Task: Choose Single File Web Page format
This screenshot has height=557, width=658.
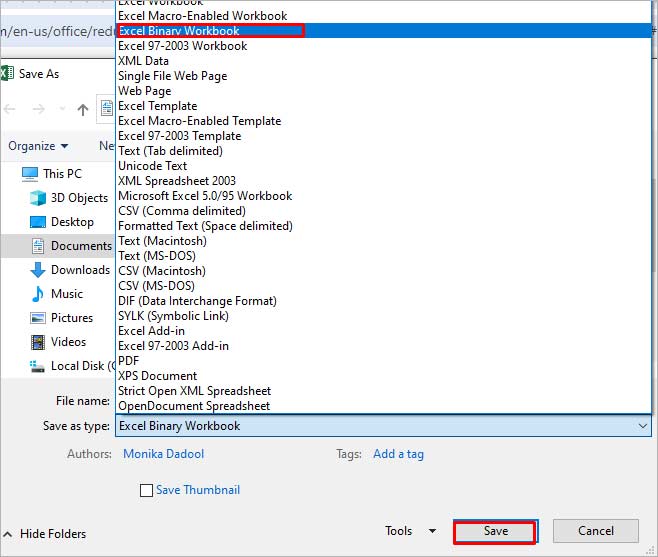Action: pos(384,76)
